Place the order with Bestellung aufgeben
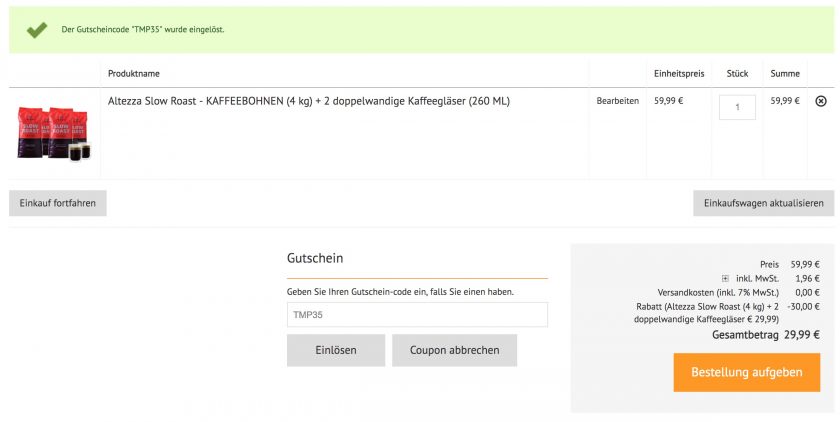The image size is (840, 422). tap(746, 372)
